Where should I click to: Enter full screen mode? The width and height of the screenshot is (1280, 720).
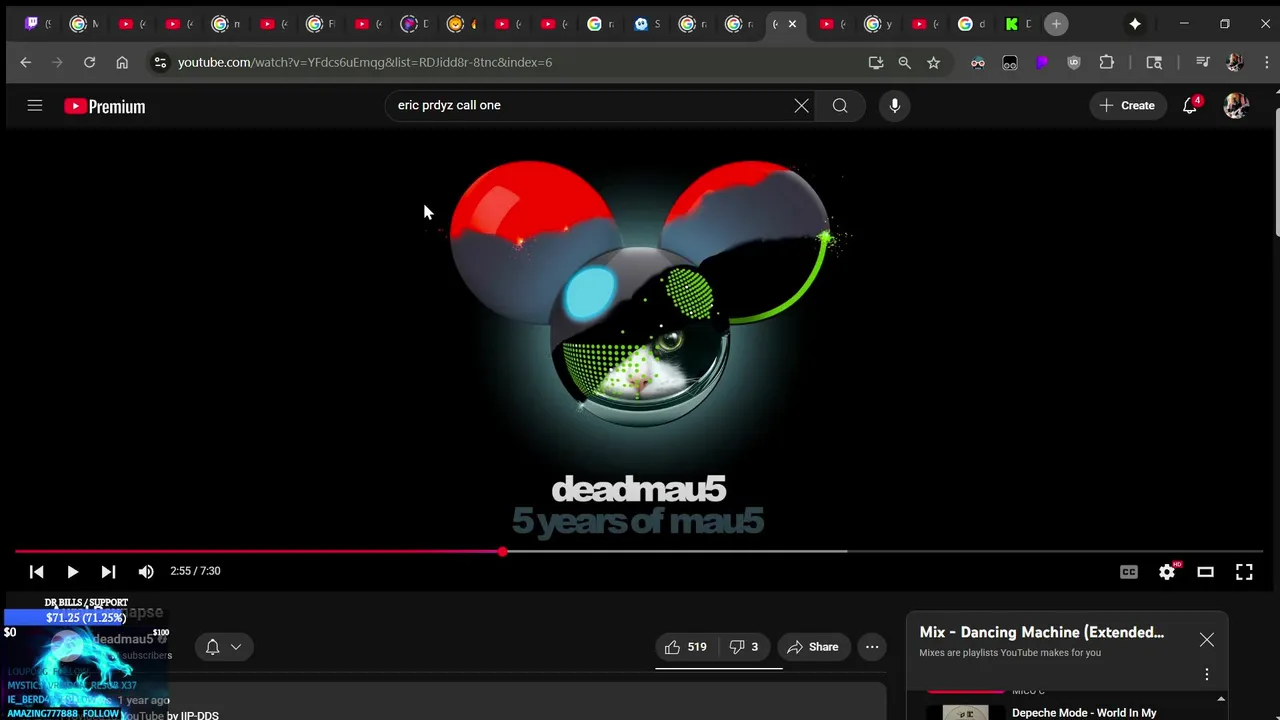click(1244, 571)
